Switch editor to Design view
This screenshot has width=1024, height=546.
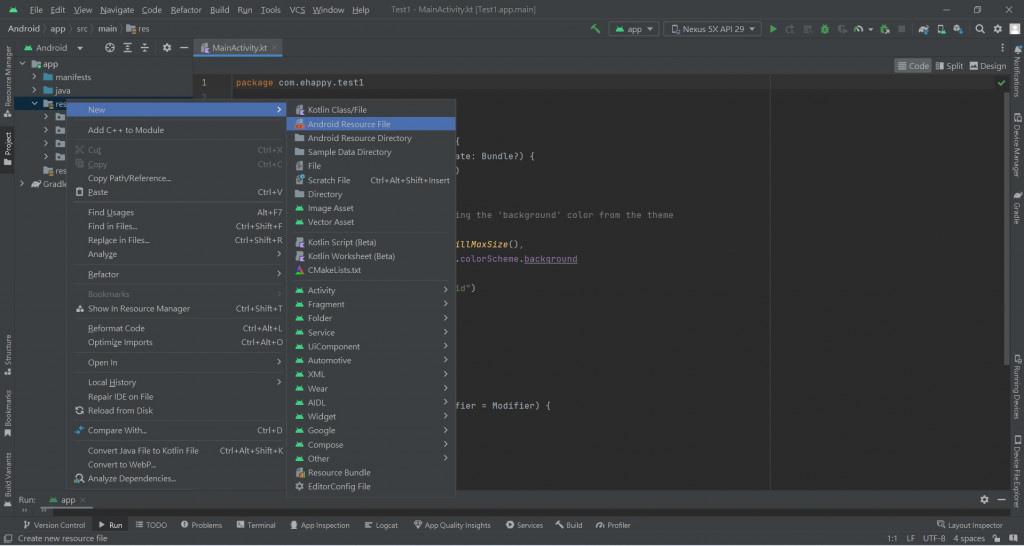[x=988, y=66]
